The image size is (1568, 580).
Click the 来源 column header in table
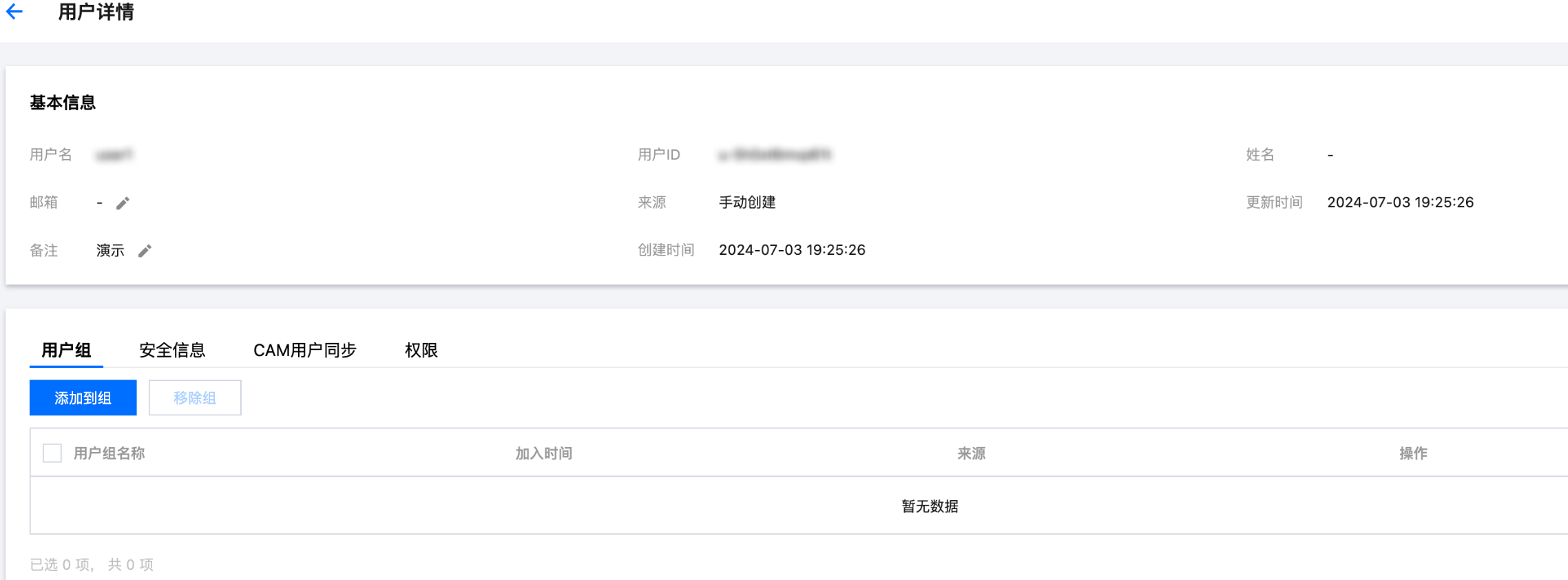971,453
